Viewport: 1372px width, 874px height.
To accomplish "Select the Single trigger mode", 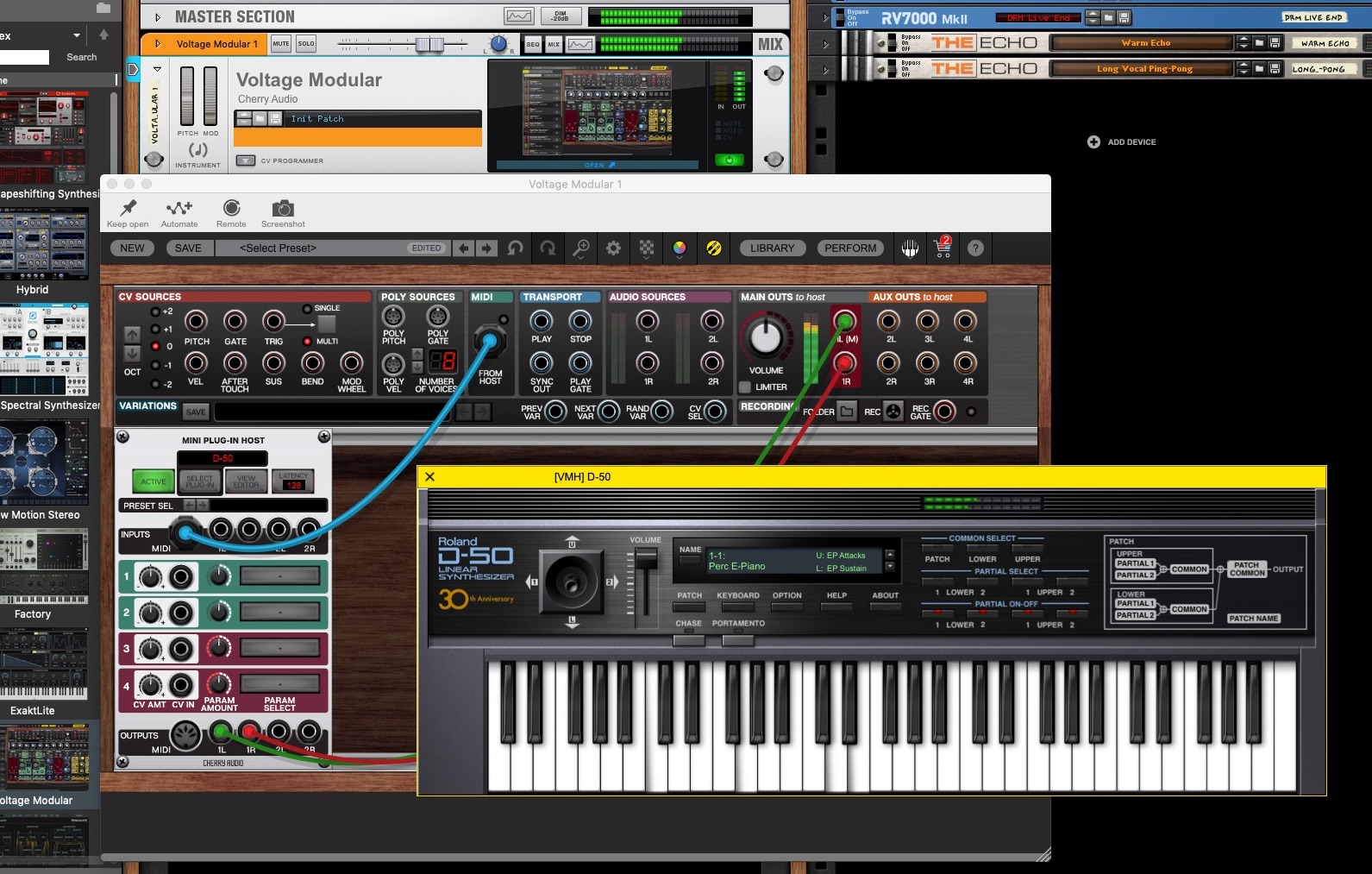I will (307, 308).
